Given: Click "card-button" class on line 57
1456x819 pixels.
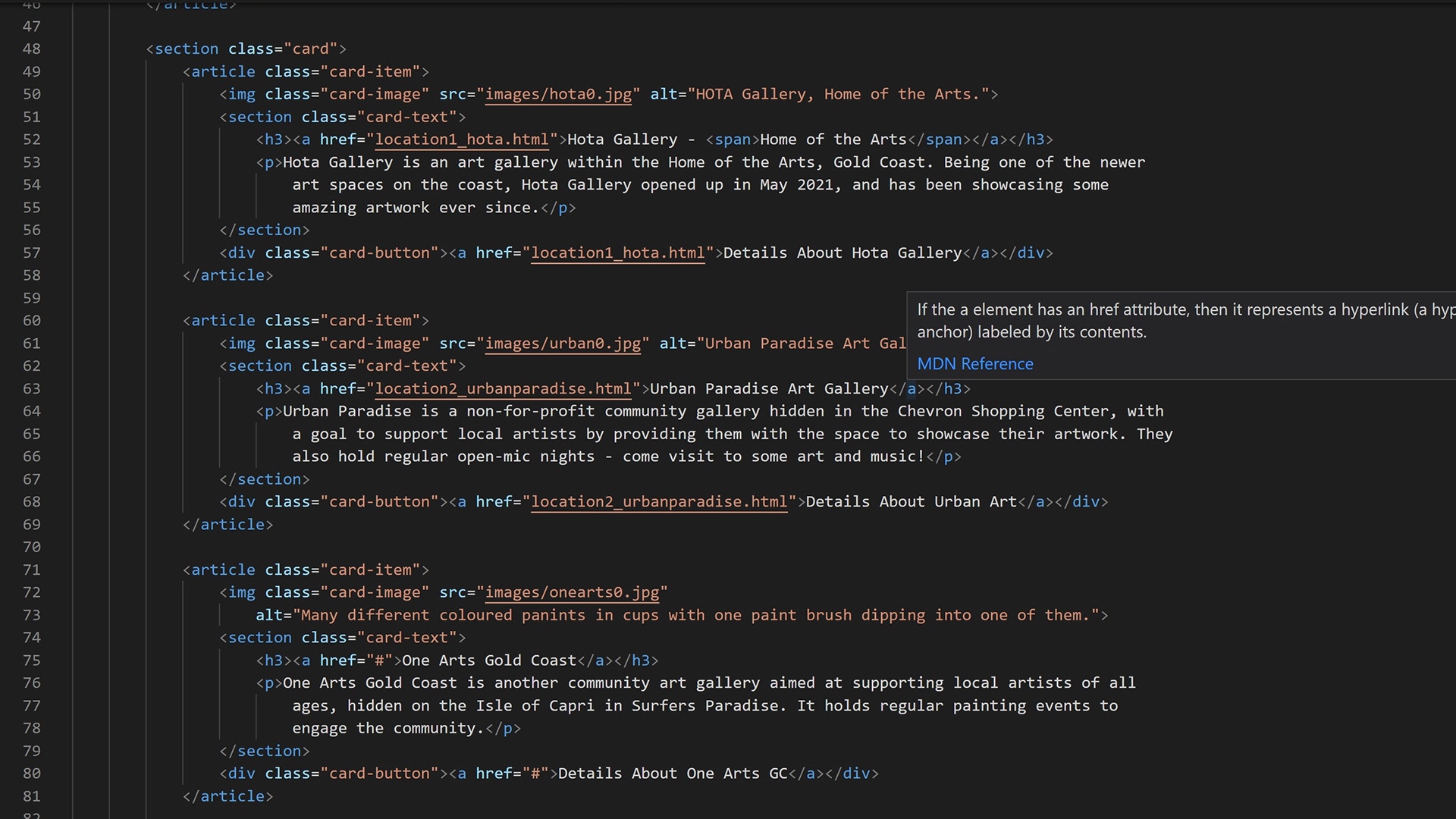Looking at the screenshot, I should [x=379, y=253].
